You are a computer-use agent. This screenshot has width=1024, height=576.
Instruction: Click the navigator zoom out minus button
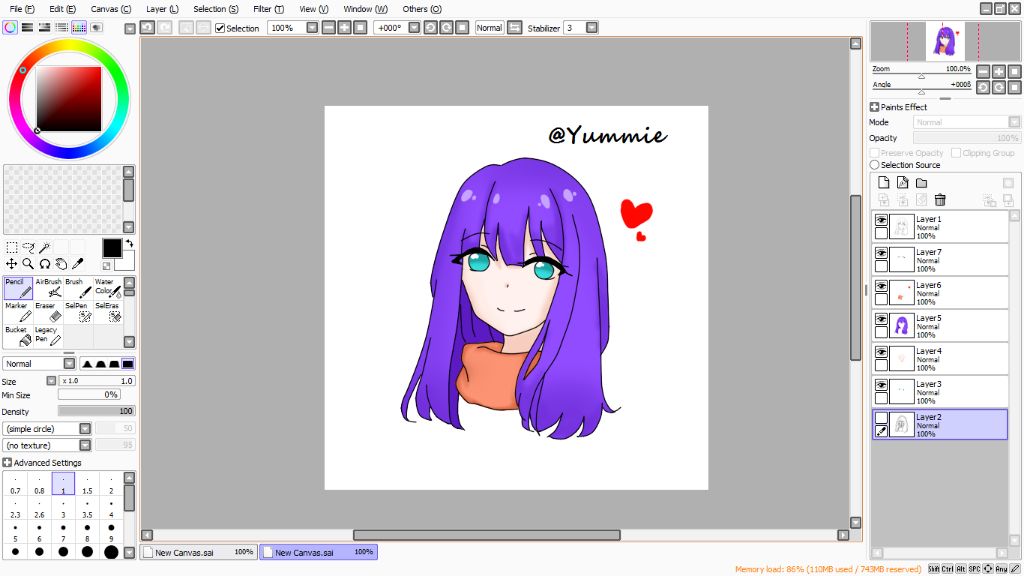coord(983,72)
